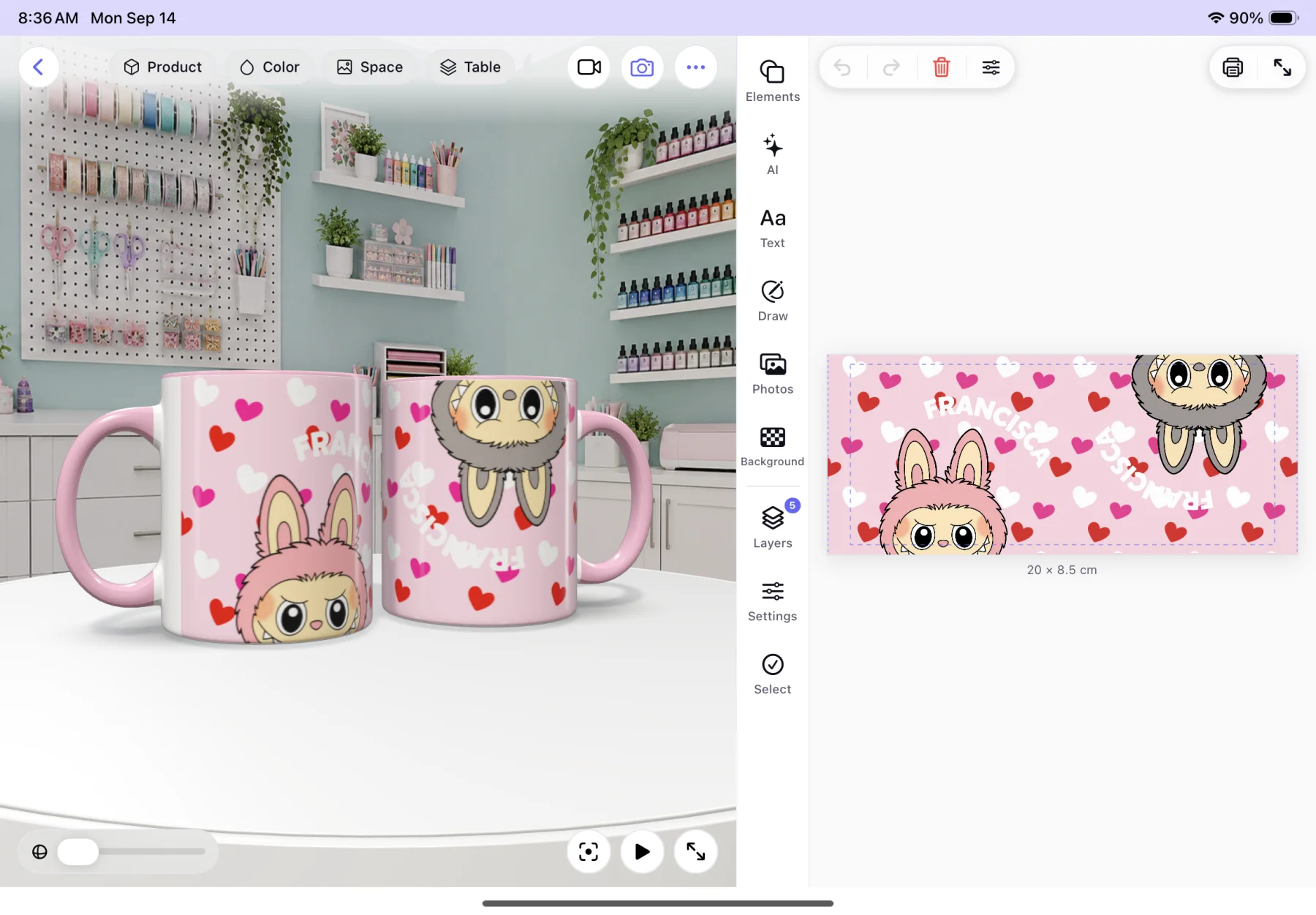The width and height of the screenshot is (1316, 915).
Task: Open the Space scene options
Action: (x=369, y=67)
